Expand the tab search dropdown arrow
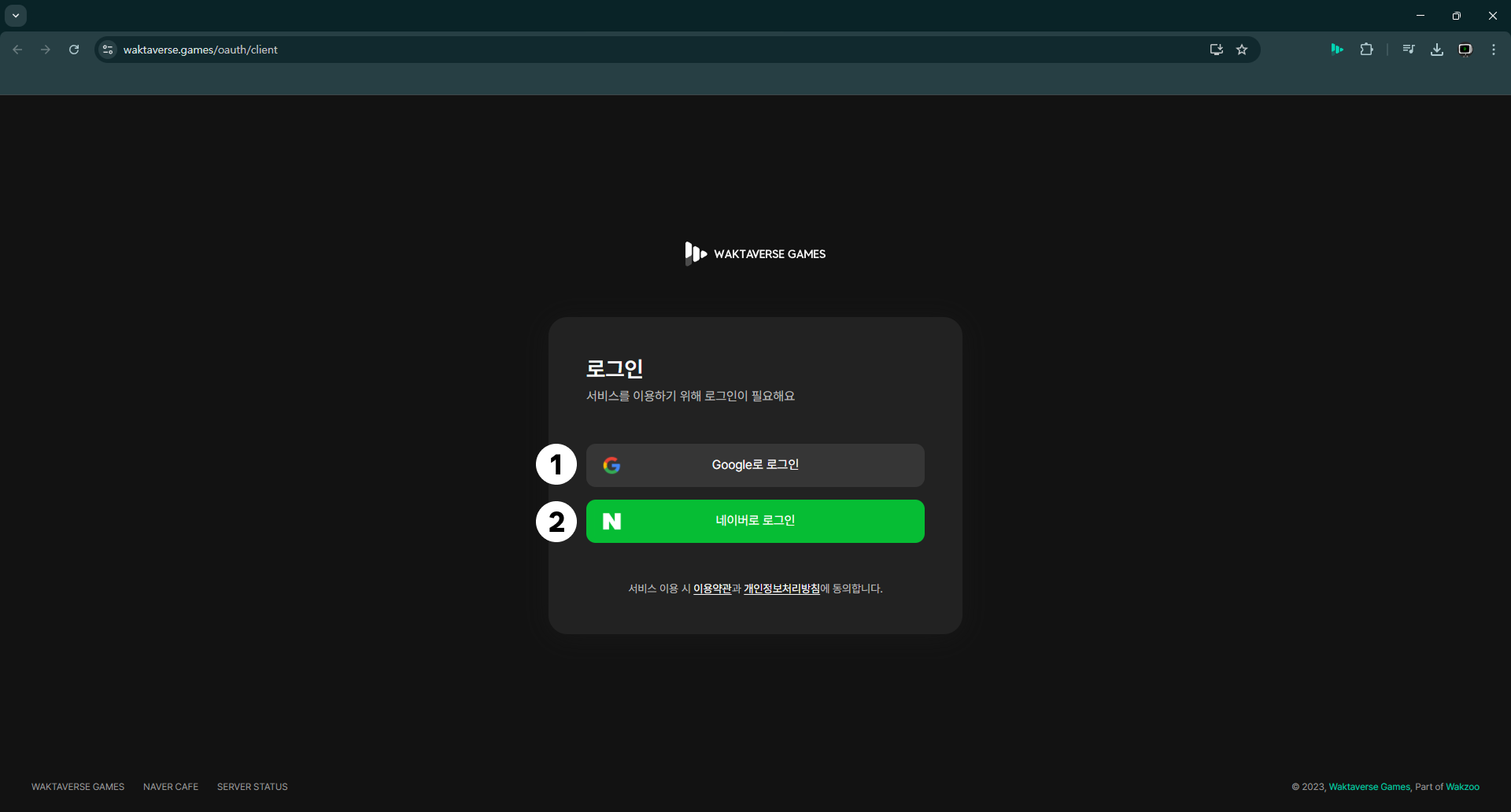 point(16,16)
